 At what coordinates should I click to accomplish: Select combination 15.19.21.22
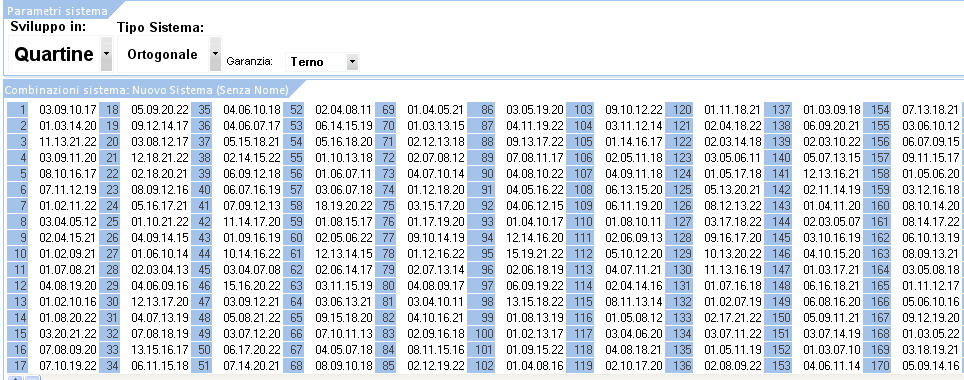[x=535, y=254]
